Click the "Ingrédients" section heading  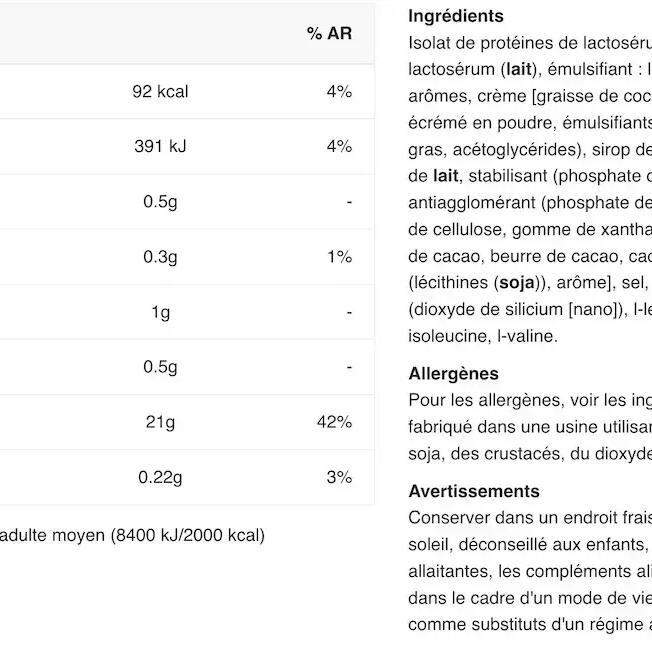click(x=456, y=17)
